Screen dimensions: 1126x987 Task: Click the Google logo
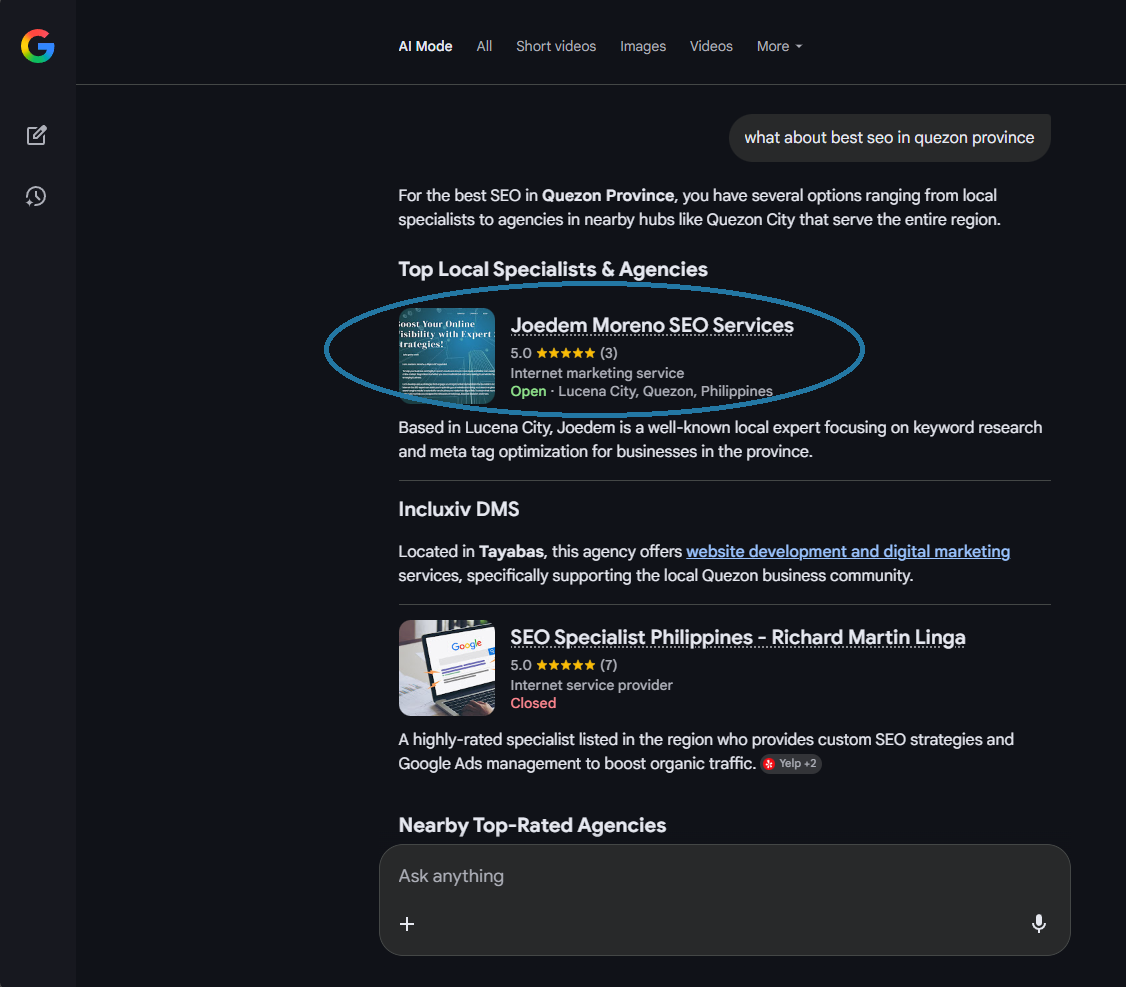(37, 46)
